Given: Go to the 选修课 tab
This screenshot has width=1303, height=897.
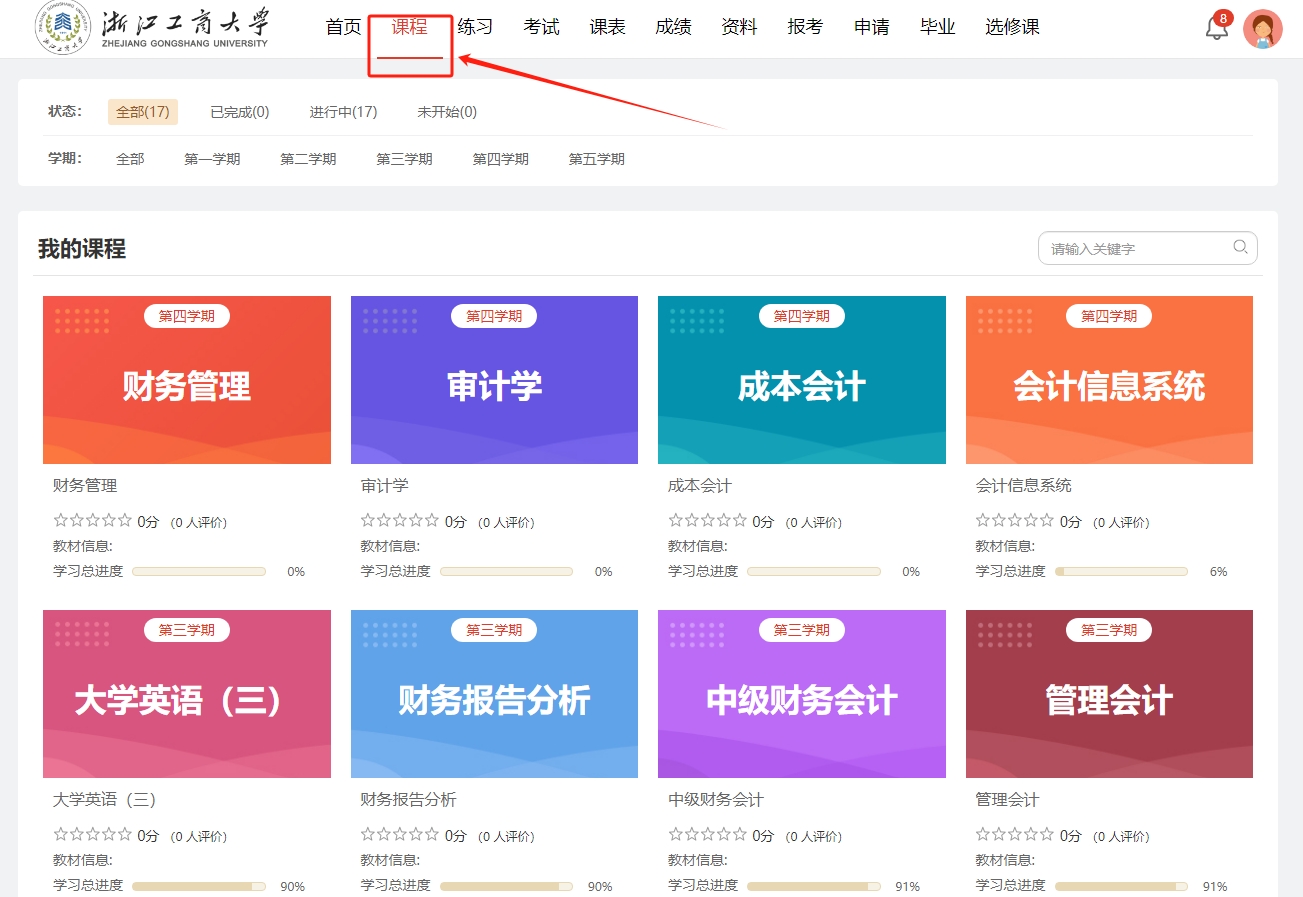Looking at the screenshot, I should point(1012,27).
